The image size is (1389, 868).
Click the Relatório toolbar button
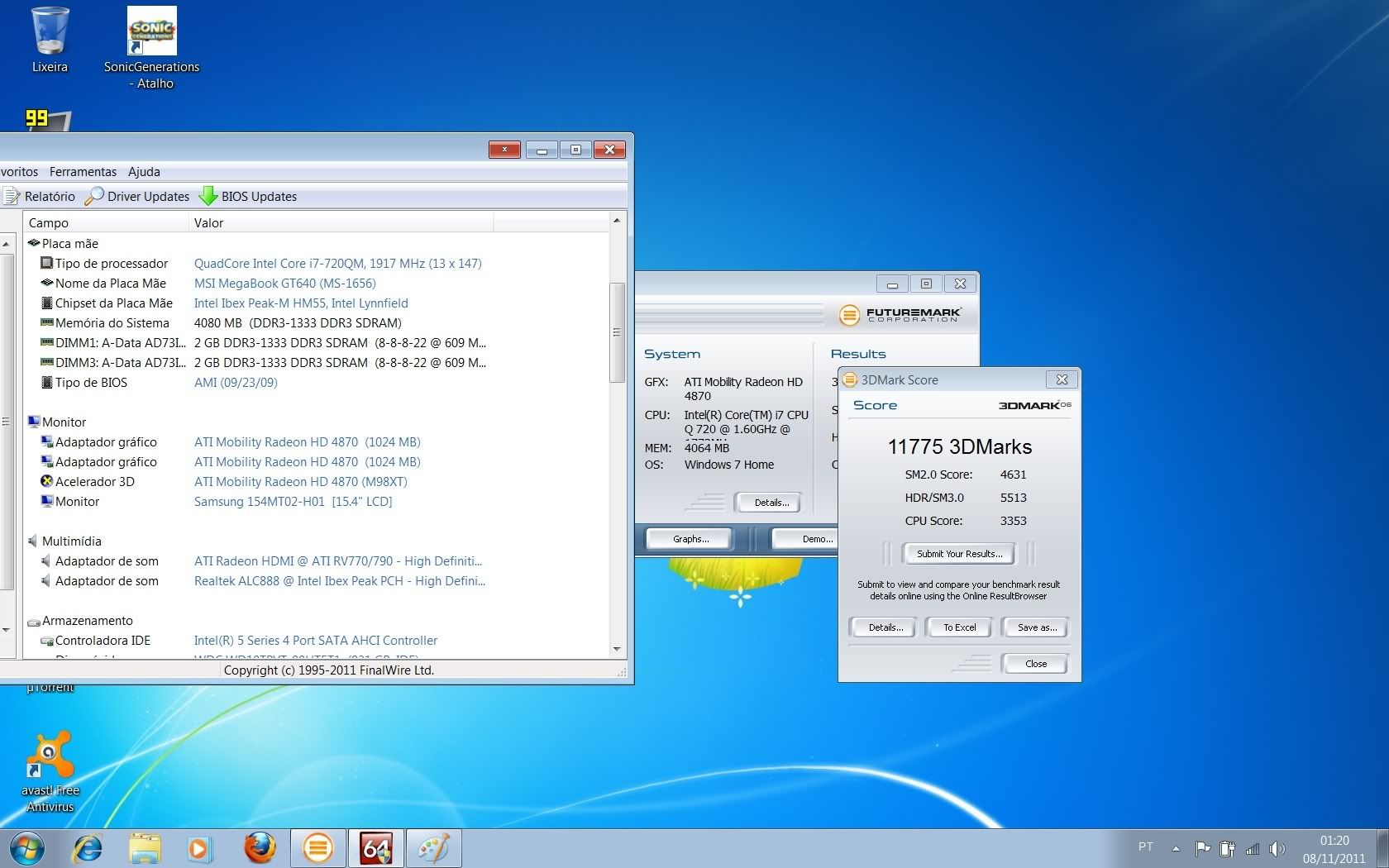pos(39,196)
